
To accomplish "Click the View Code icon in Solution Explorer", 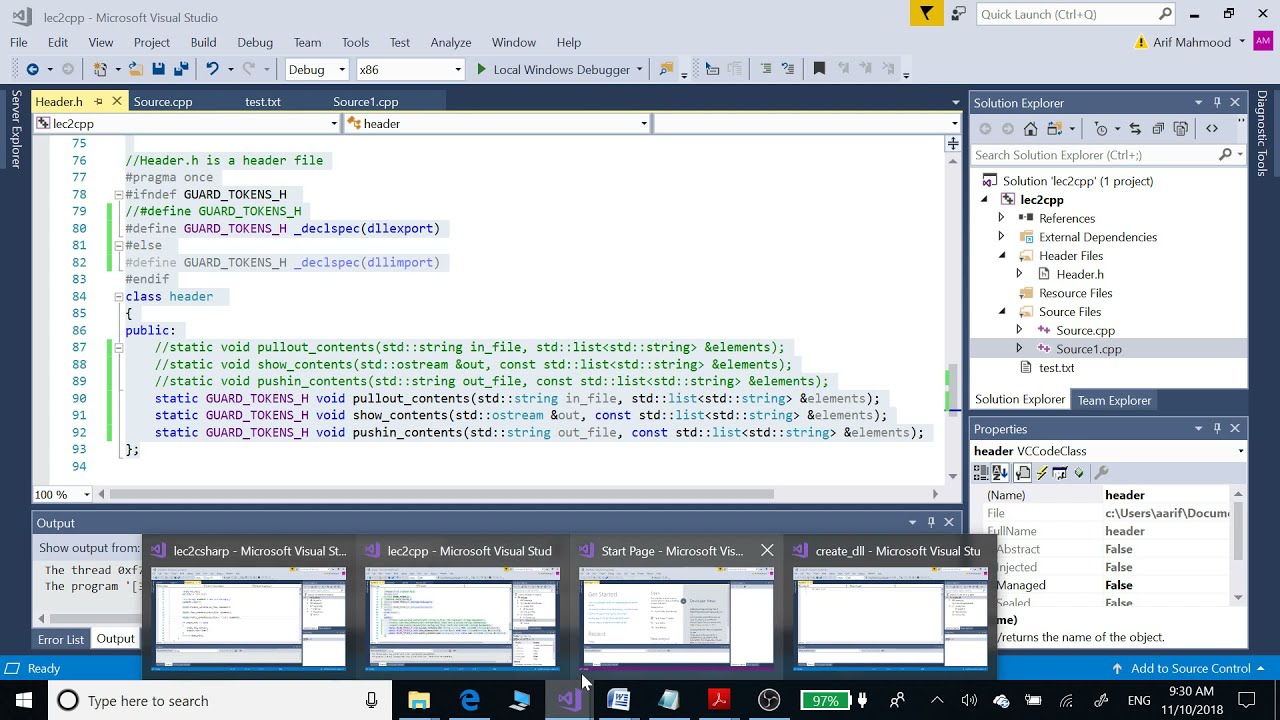I will tap(1212, 129).
